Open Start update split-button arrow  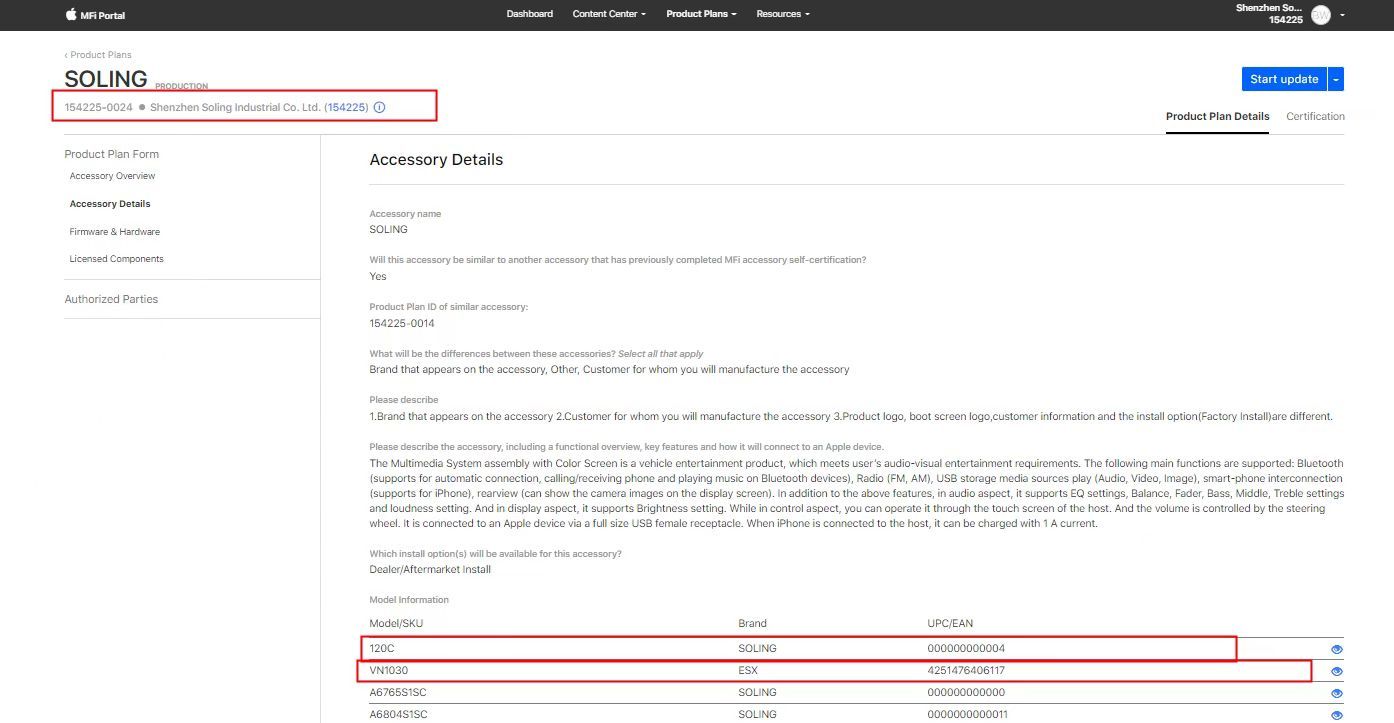[x=1336, y=79]
